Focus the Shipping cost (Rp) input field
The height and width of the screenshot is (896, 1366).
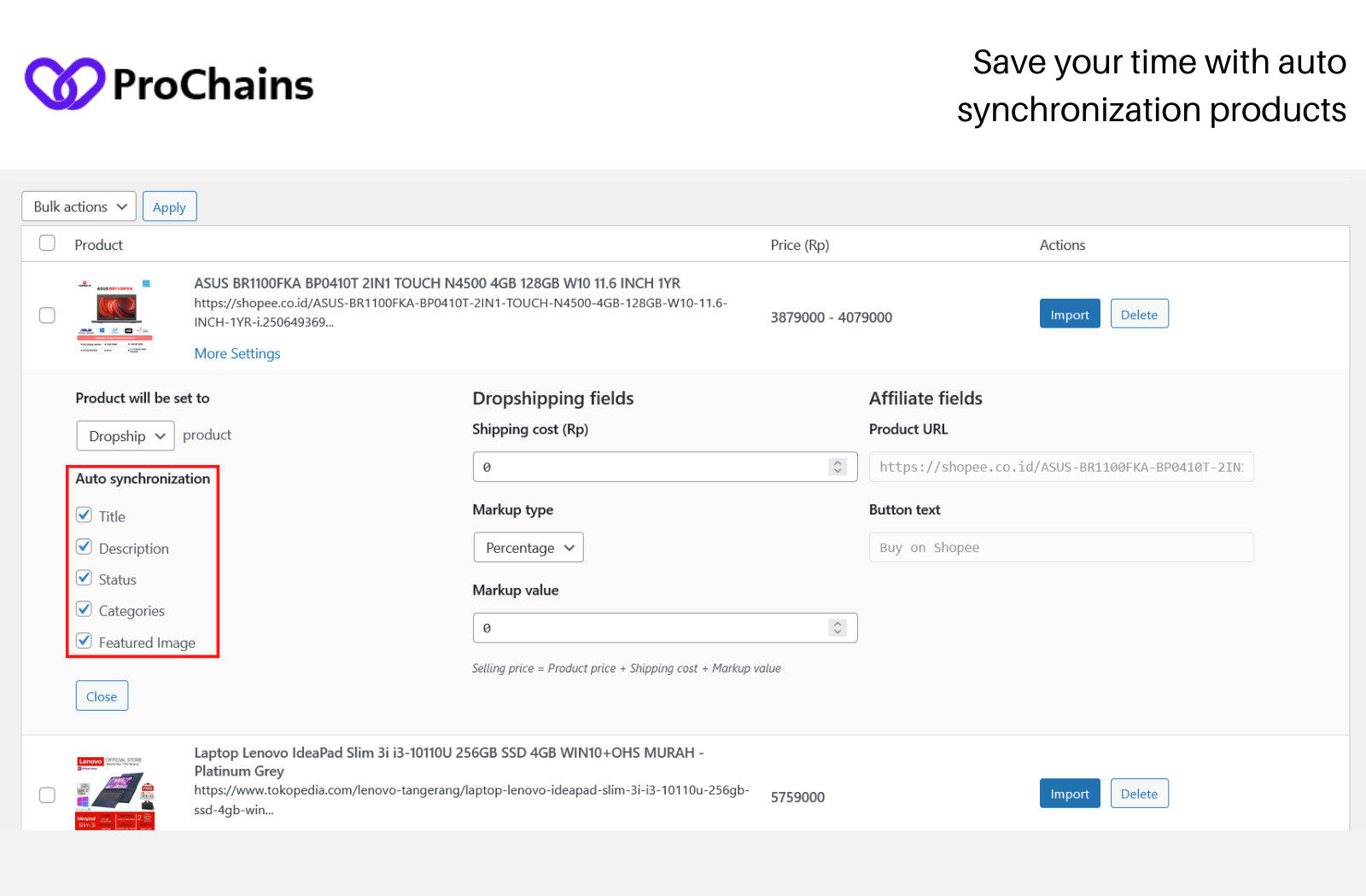665,467
